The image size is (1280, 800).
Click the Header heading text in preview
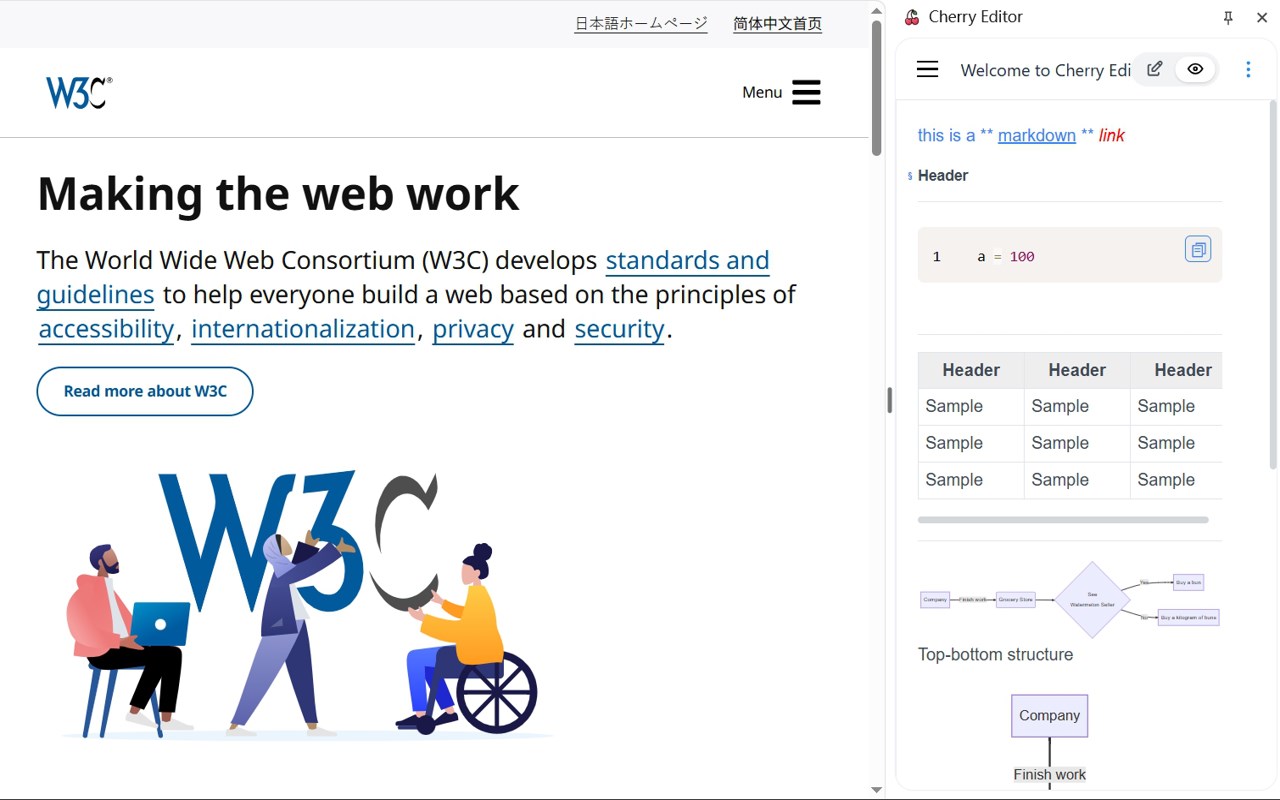tap(943, 176)
